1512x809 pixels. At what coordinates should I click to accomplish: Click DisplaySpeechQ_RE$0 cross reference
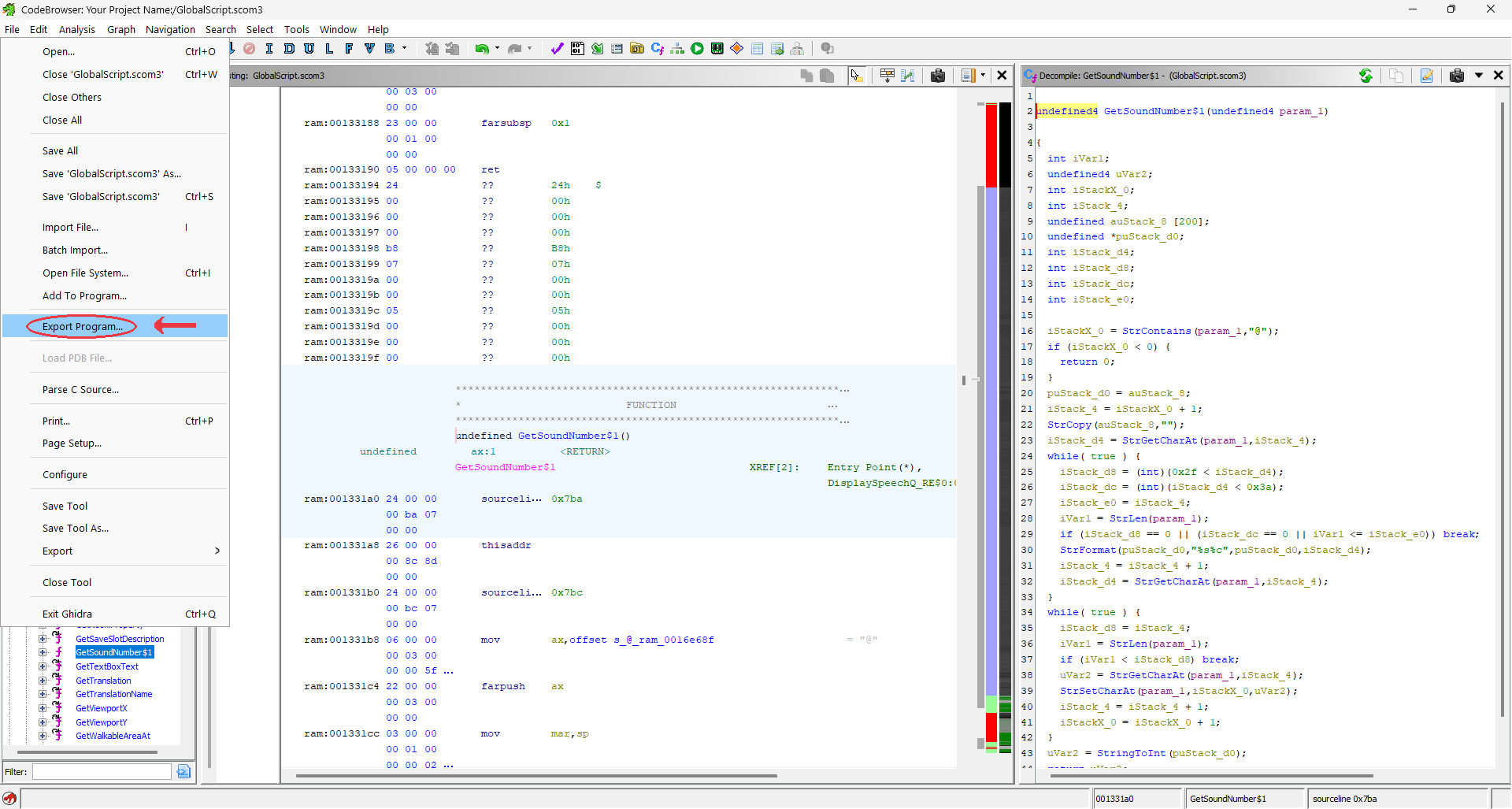click(890, 483)
